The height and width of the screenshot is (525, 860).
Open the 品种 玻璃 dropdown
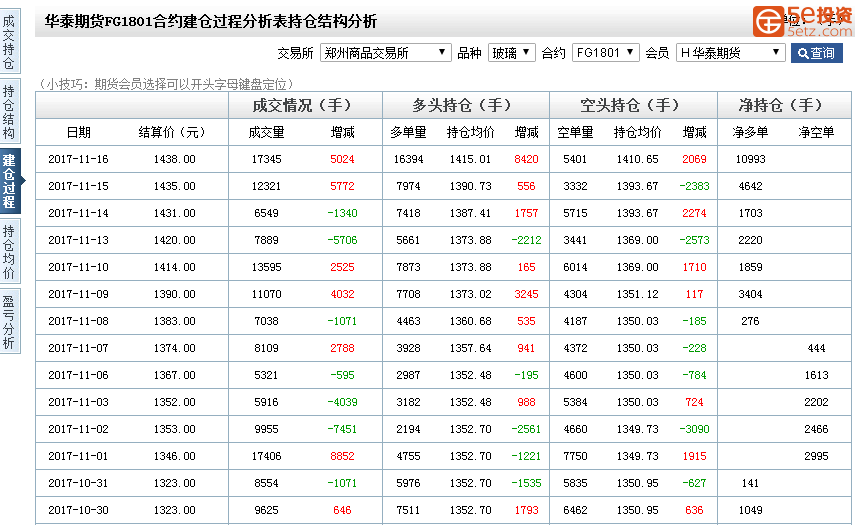coord(511,53)
